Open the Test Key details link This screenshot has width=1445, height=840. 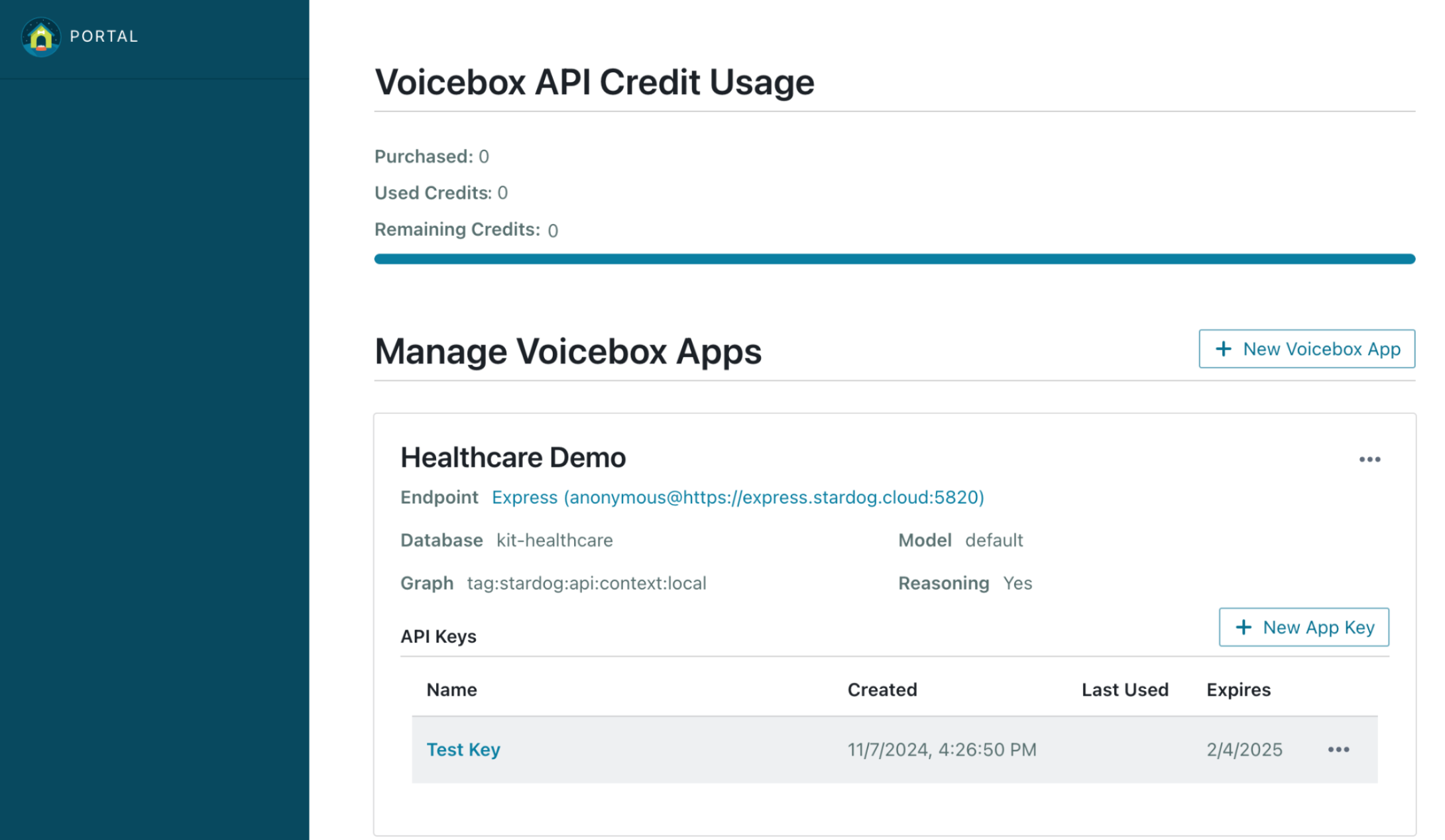tap(463, 749)
